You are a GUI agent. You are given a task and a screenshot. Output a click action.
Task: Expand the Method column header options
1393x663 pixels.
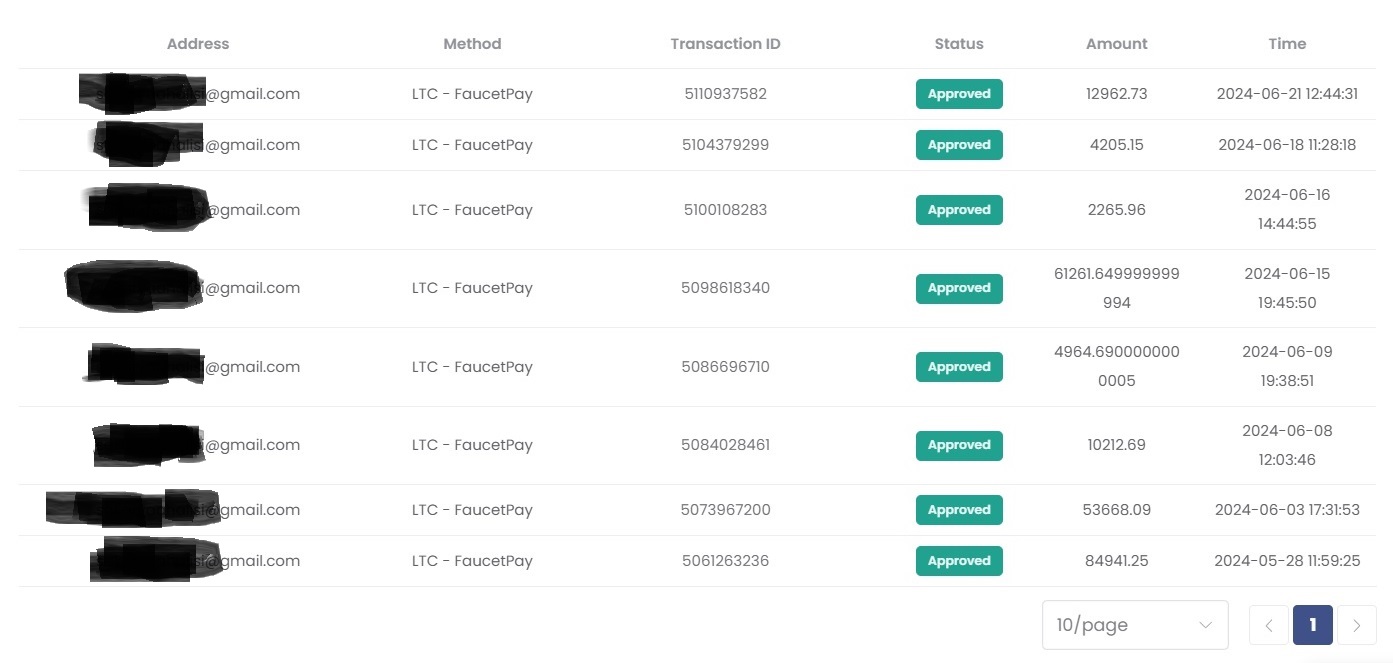(x=471, y=43)
